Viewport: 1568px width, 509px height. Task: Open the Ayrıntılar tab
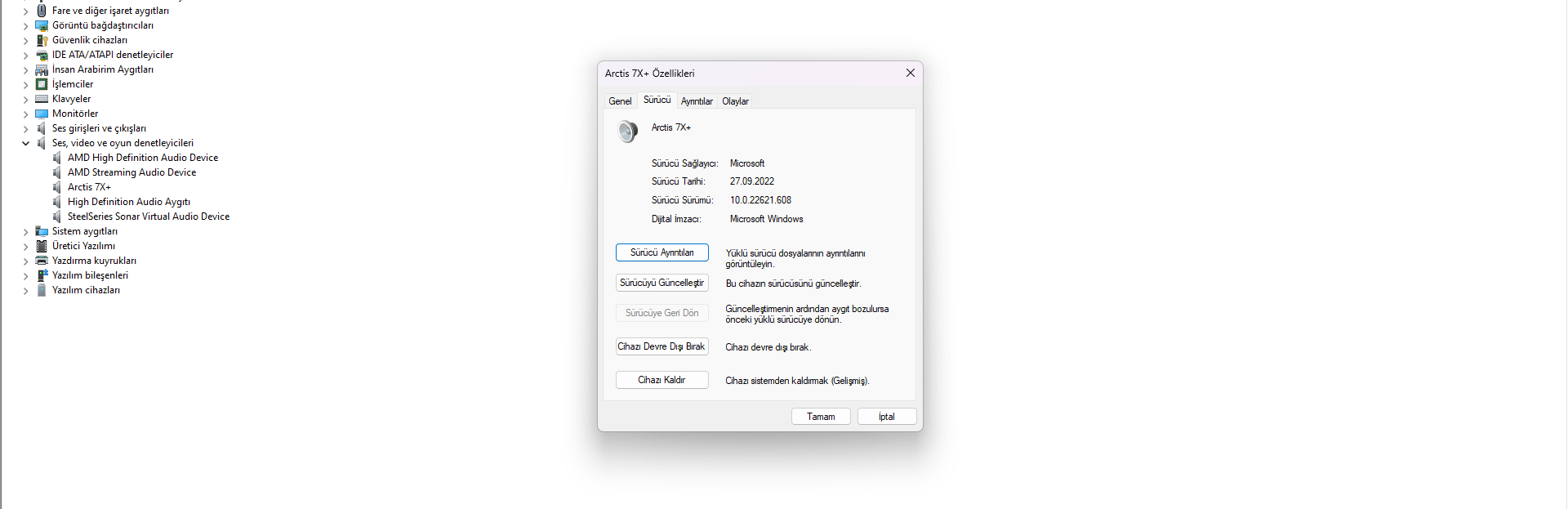pyautogui.click(x=697, y=101)
